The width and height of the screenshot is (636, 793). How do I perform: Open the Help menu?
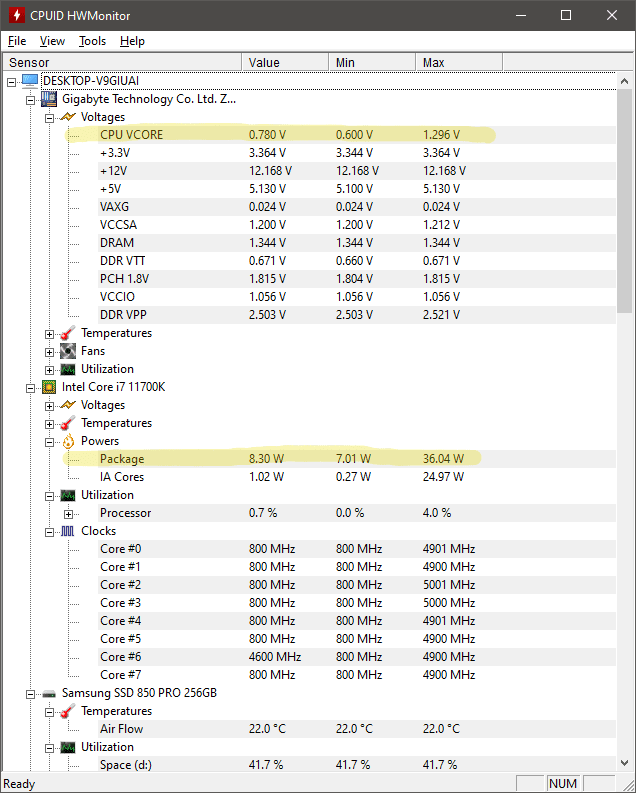pos(132,41)
